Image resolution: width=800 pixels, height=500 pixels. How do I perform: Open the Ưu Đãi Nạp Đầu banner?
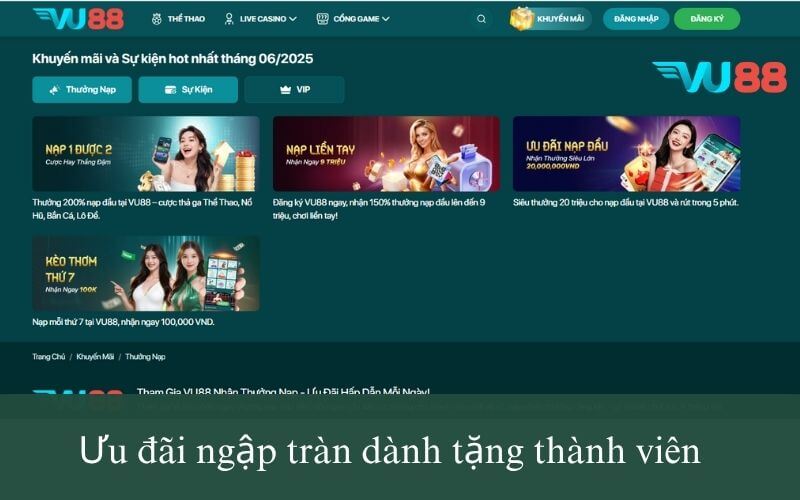(627, 154)
